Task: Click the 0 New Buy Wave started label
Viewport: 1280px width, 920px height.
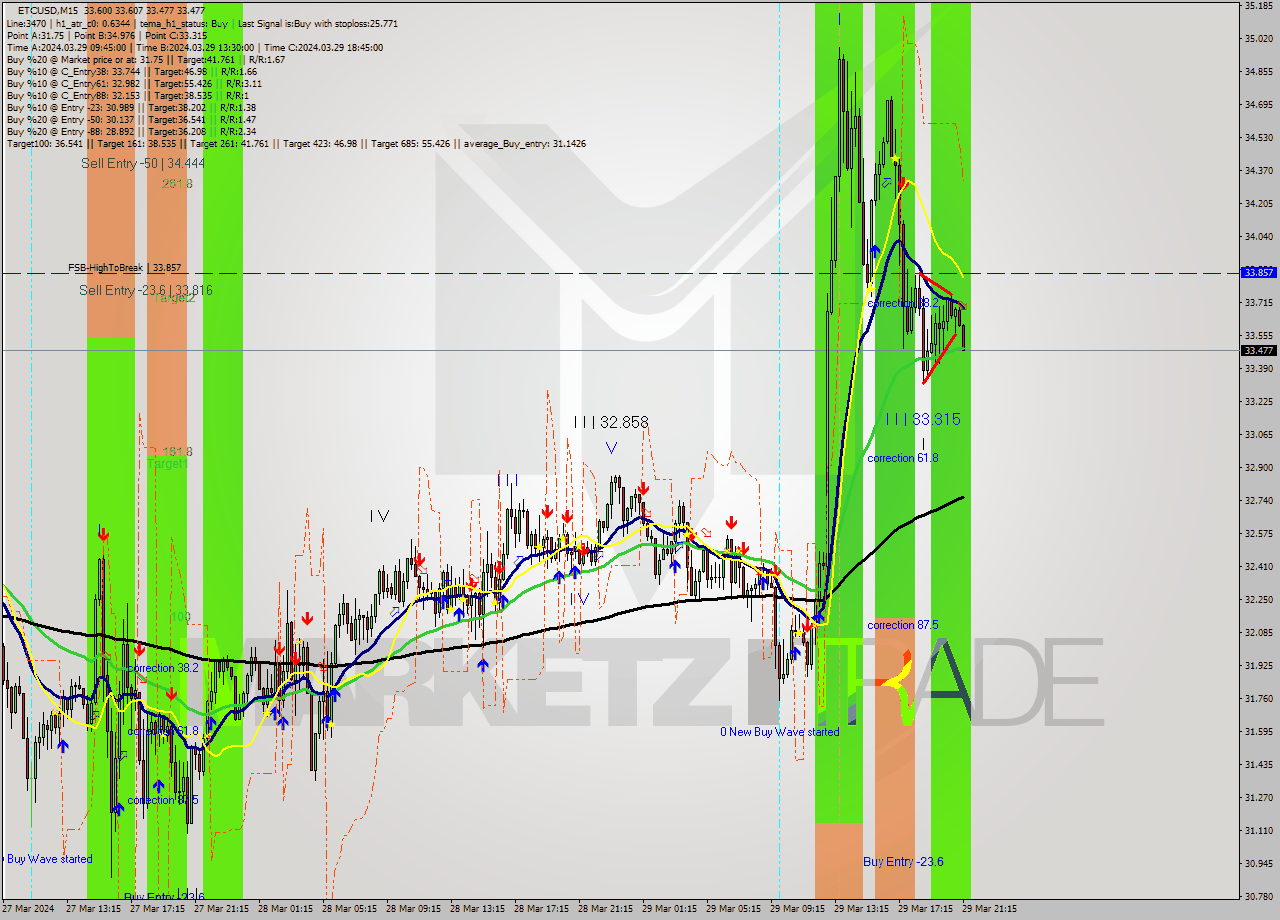Action: [780, 732]
